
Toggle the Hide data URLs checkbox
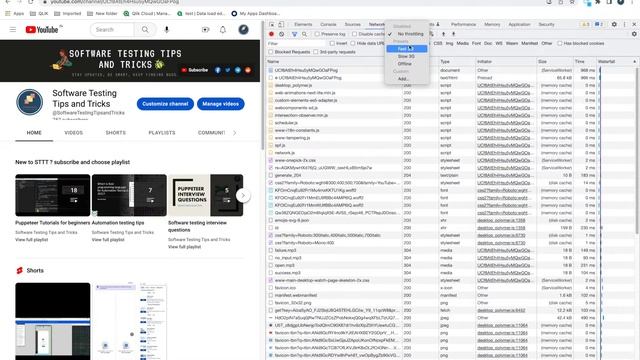353,43
